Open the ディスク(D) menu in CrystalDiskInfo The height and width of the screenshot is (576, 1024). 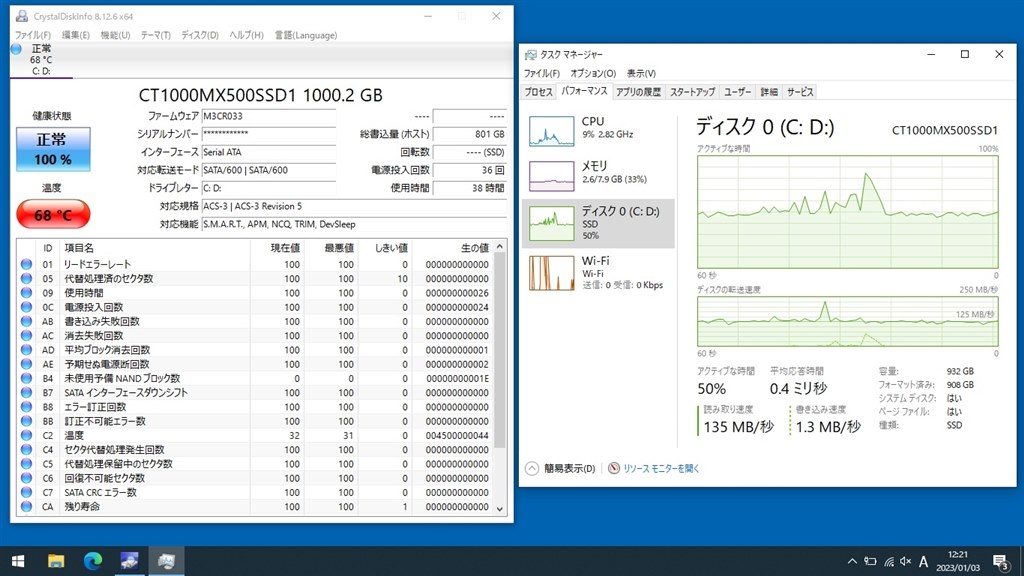click(200, 35)
